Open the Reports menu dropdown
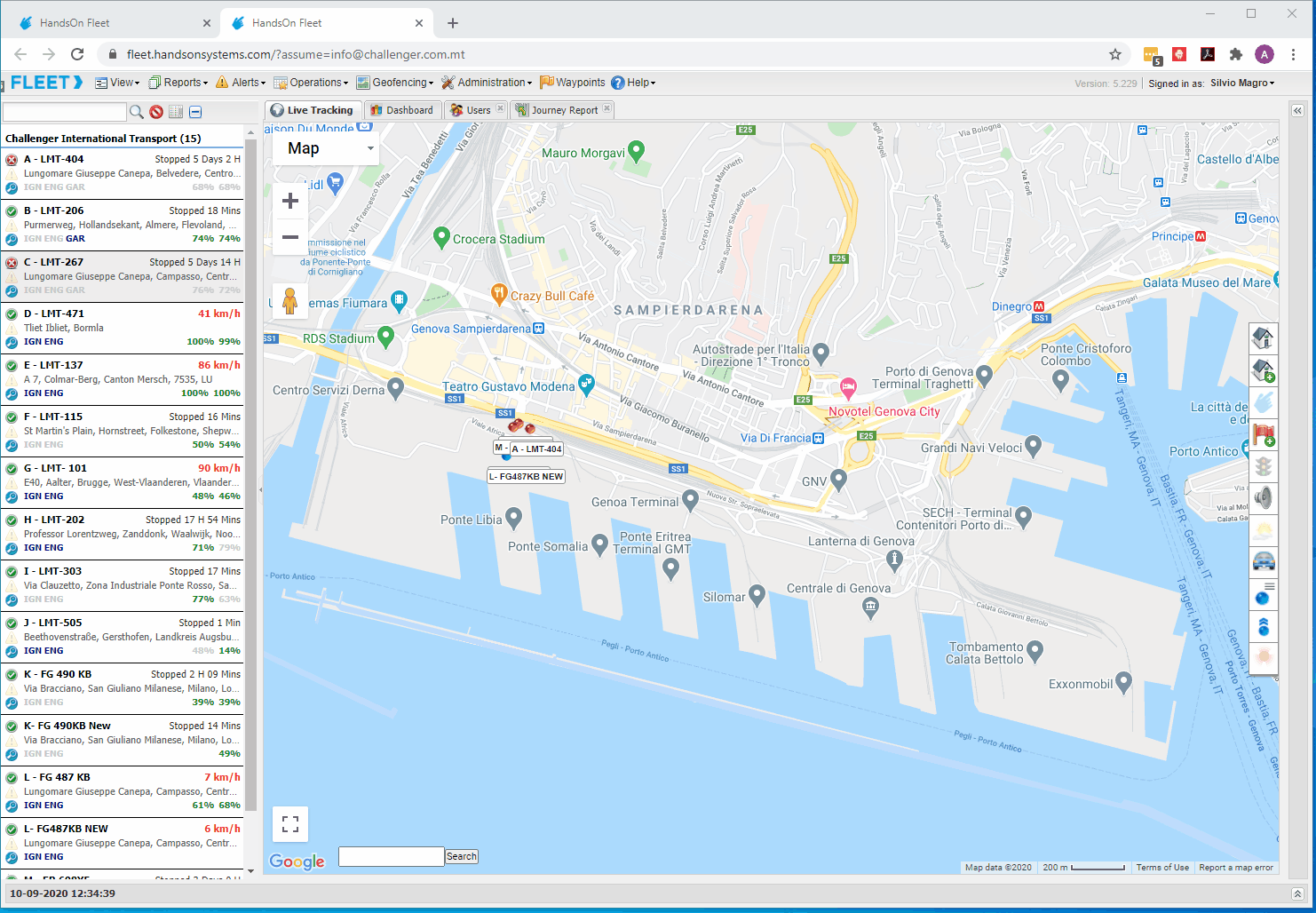This screenshot has height=913, width=1316. coord(178,83)
